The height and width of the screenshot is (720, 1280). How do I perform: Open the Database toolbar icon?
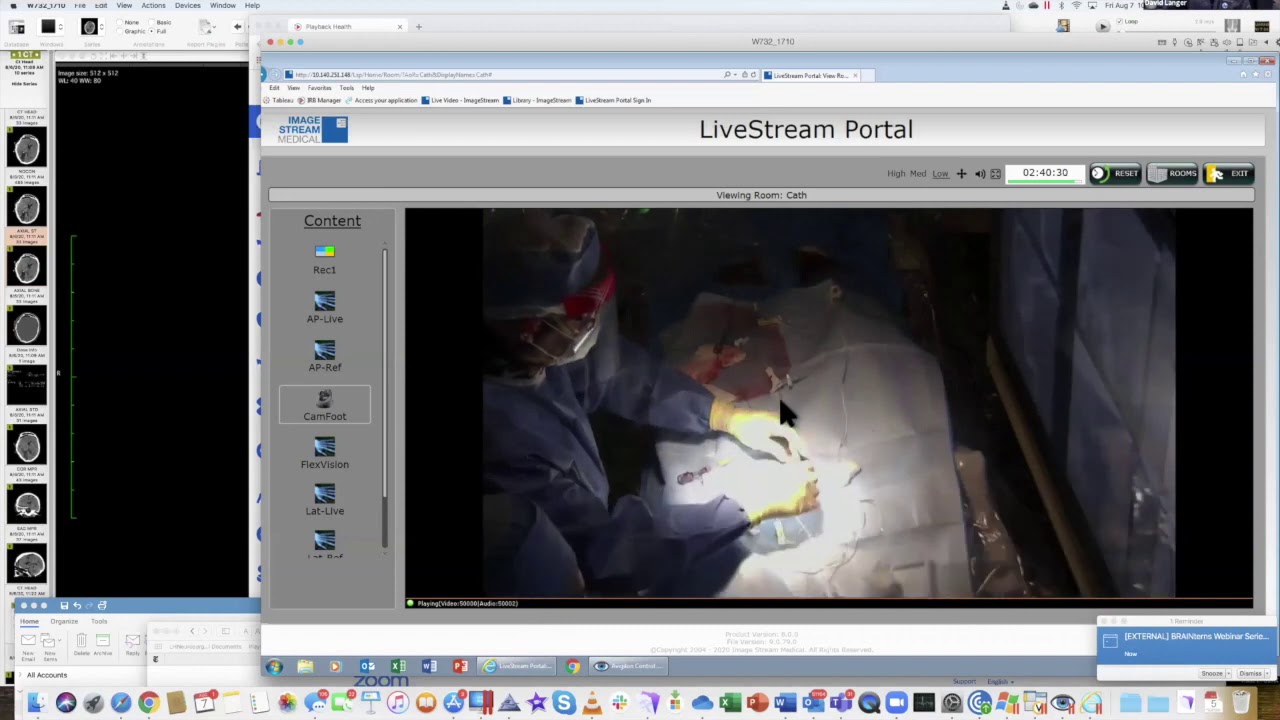tap(17, 28)
